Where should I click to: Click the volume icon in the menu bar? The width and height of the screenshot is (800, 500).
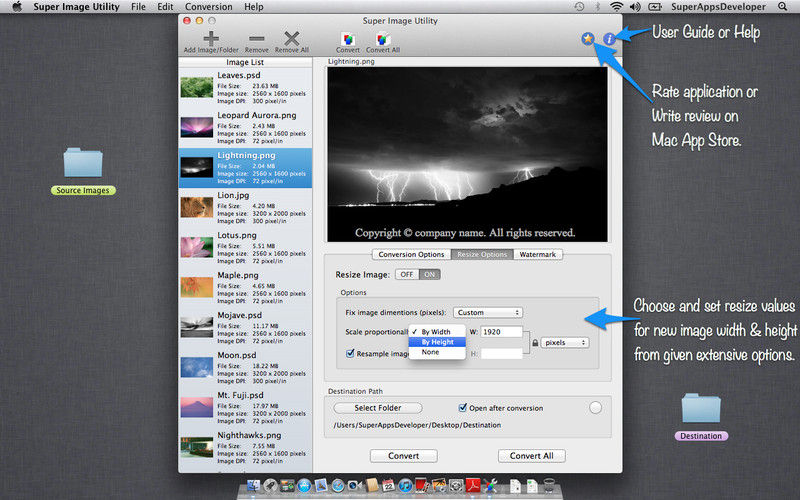pos(635,7)
